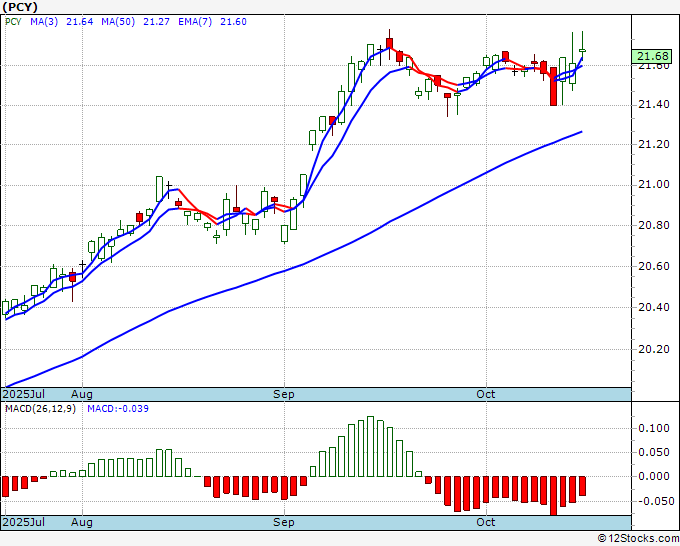Click the Sep label on MACD axis
The width and height of the screenshot is (680, 546).
point(284,522)
